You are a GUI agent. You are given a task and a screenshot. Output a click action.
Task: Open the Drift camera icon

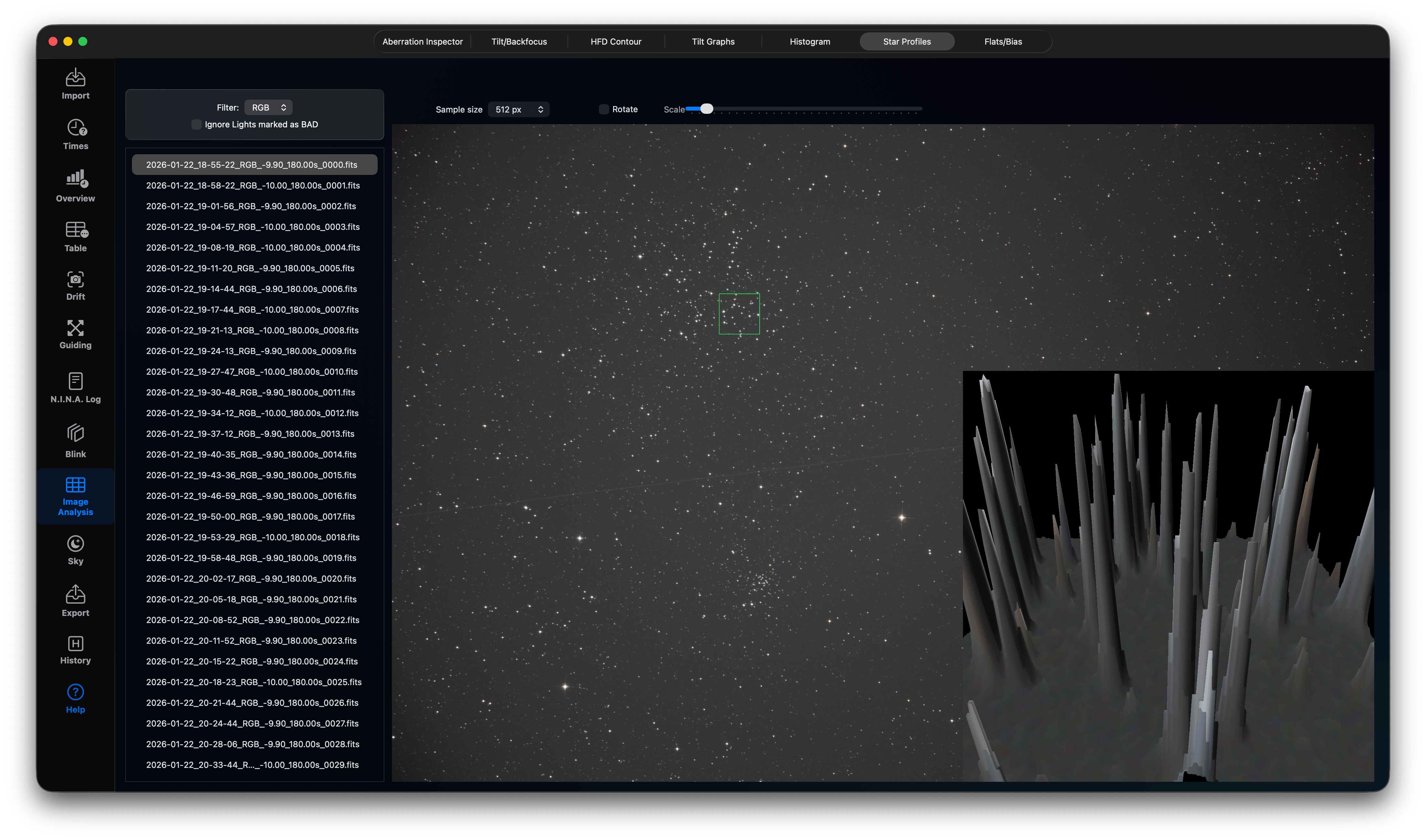click(75, 279)
